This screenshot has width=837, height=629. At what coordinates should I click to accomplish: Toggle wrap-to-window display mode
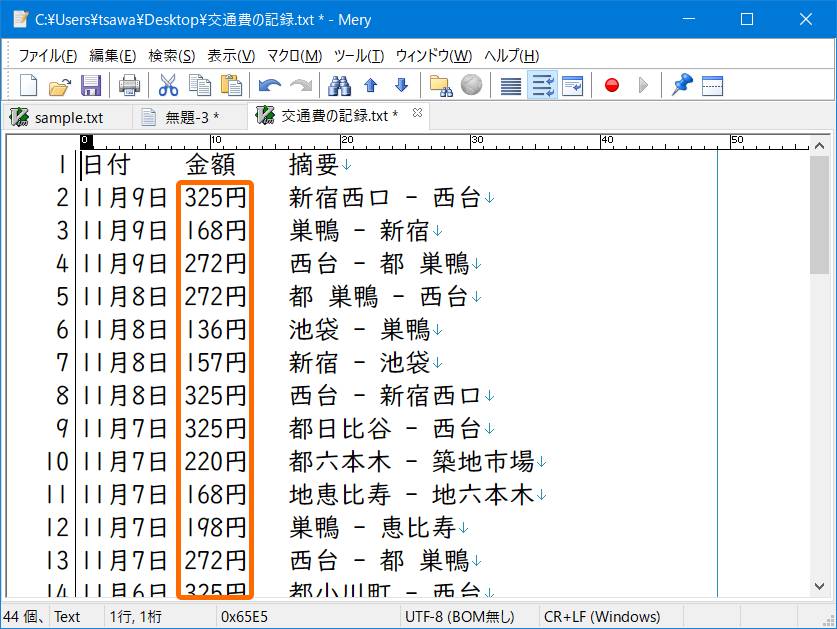(573, 86)
